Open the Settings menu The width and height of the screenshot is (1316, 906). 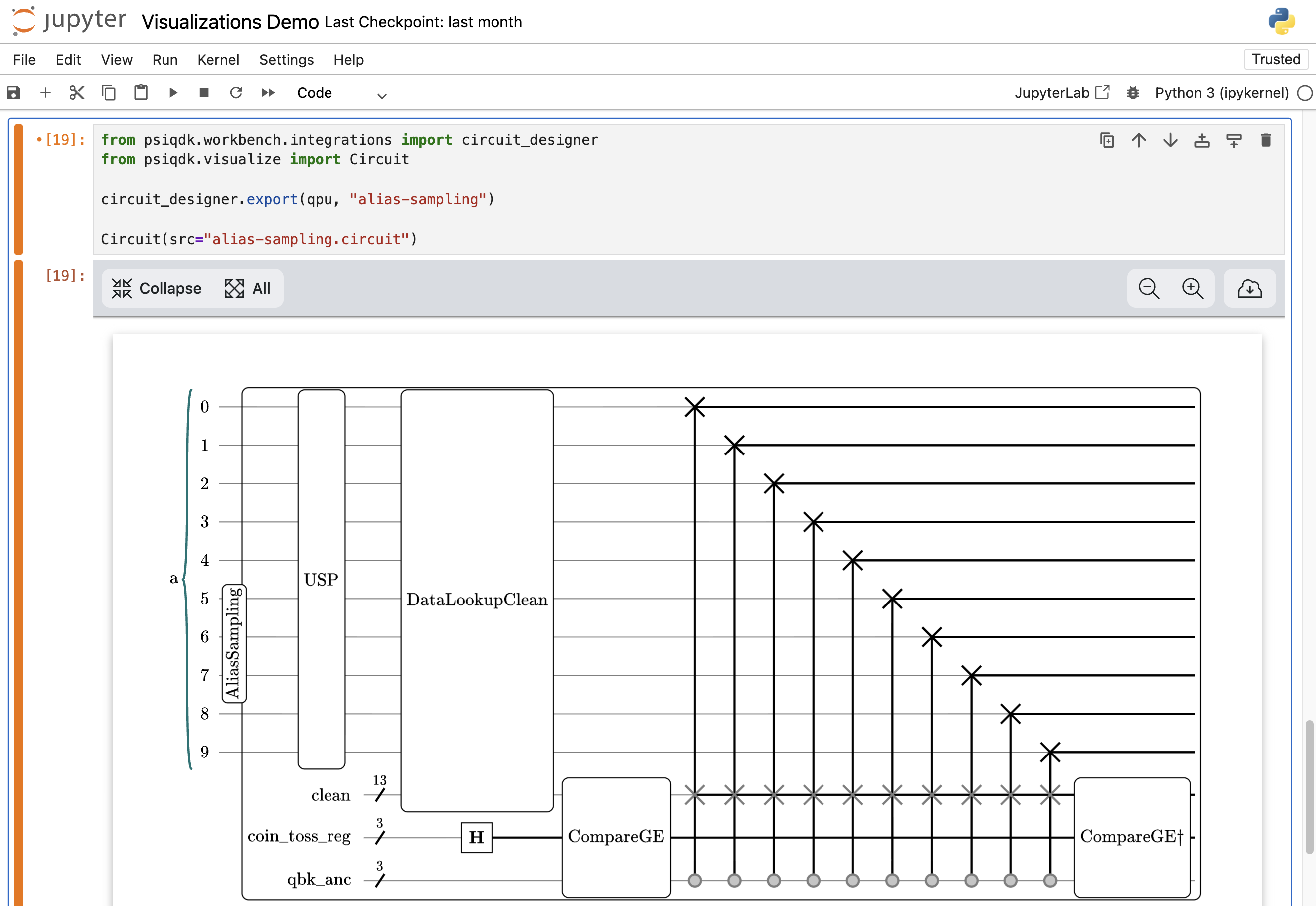coord(286,60)
